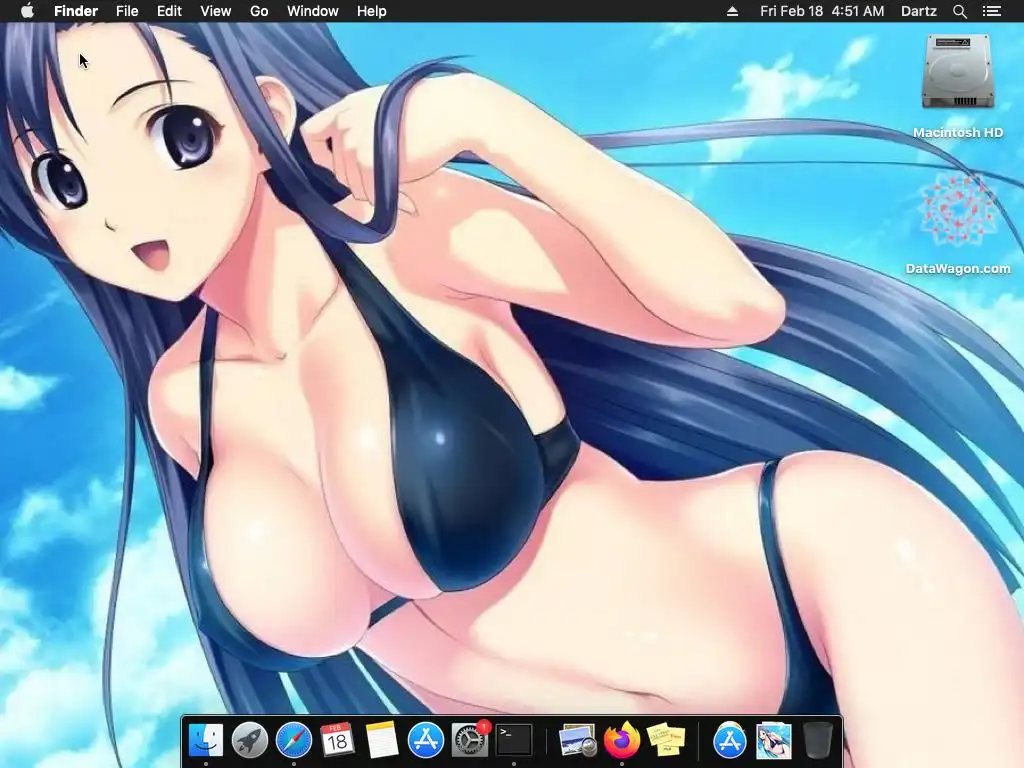The width and height of the screenshot is (1024, 768).
Task: Open the Apple menu
Action: 27,11
